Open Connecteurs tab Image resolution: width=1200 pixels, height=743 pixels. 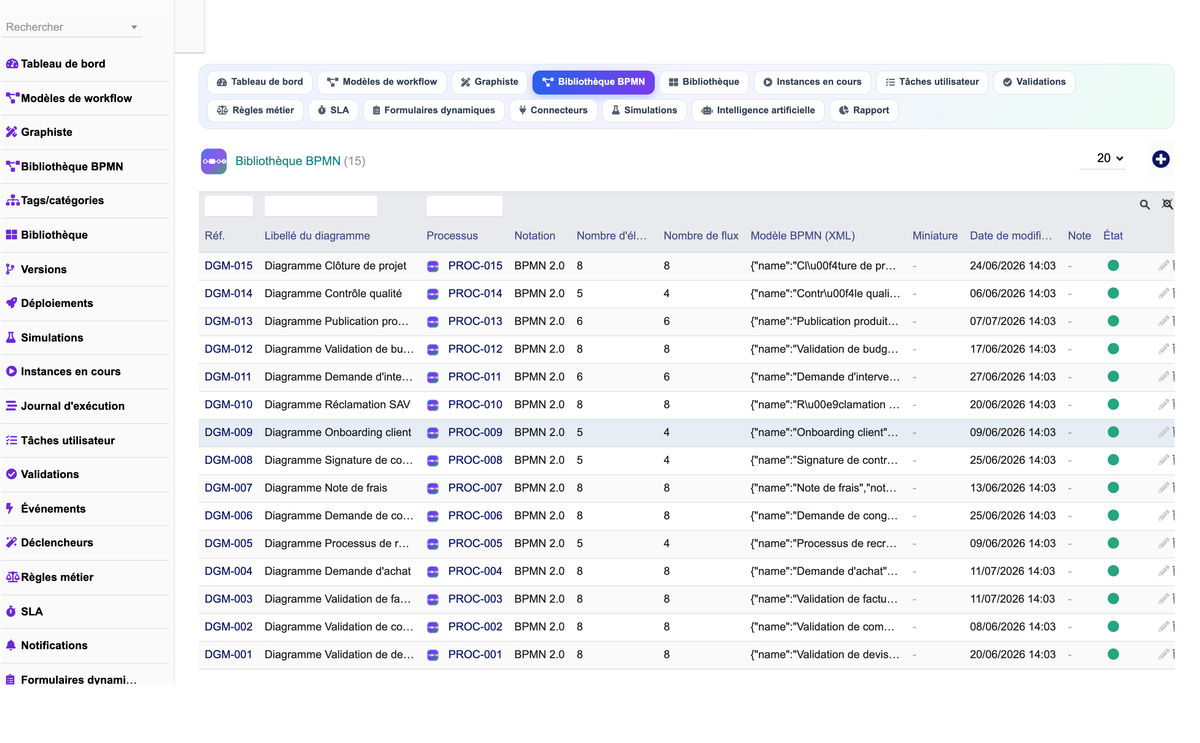pos(553,110)
